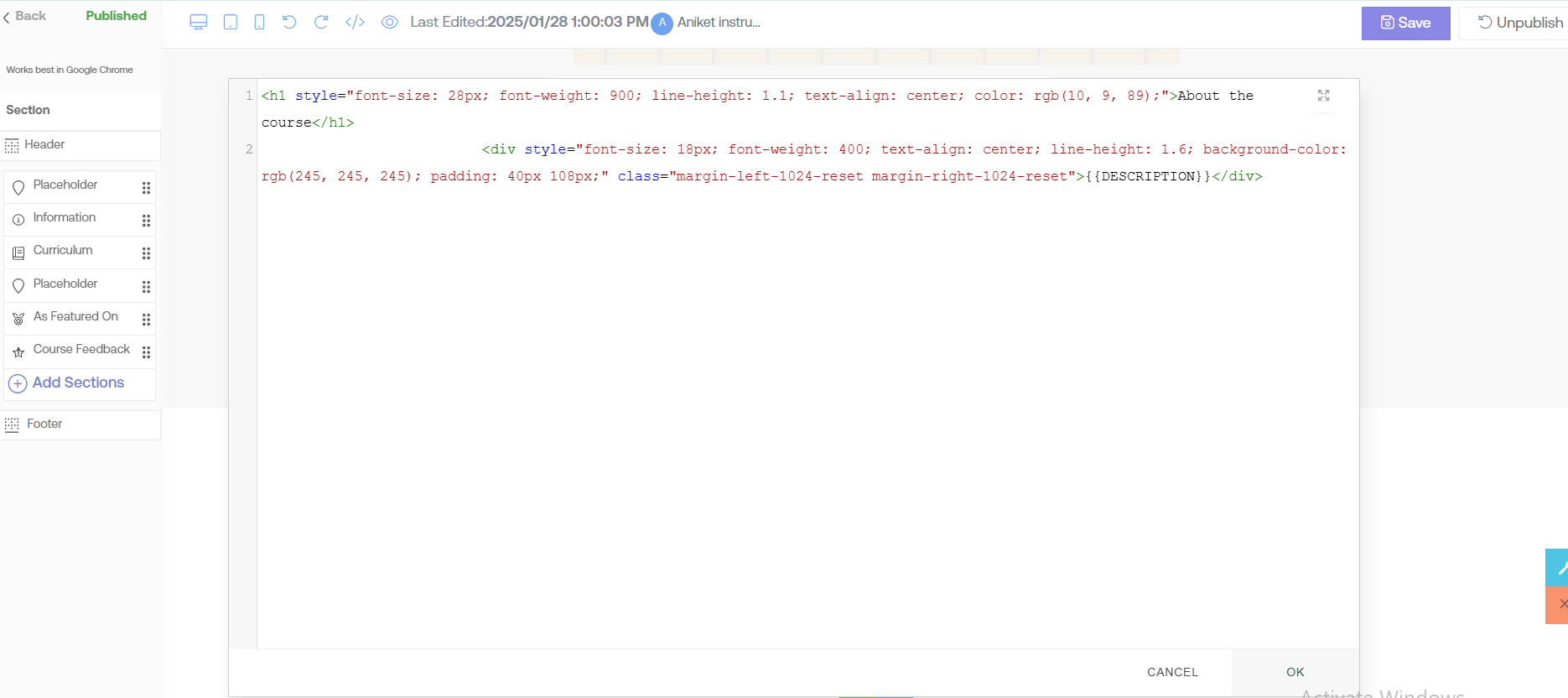Screen dimensions: 1568x698
Task: Switch to mobile preview mode
Action: pyautogui.click(x=260, y=23)
